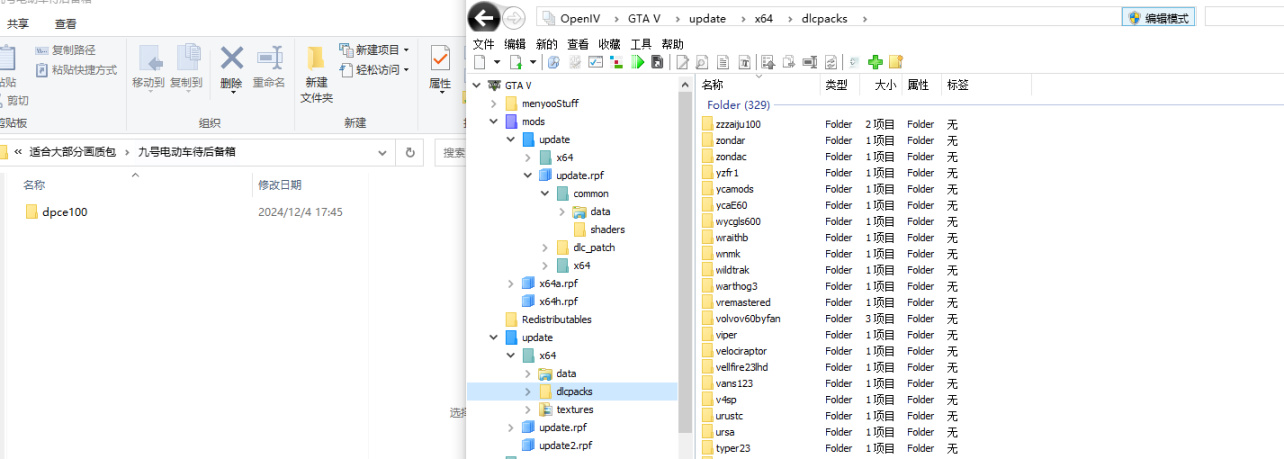Sort Explorer list by 修改日期 column header
Viewport: 1284px width, 459px height.
[278, 185]
